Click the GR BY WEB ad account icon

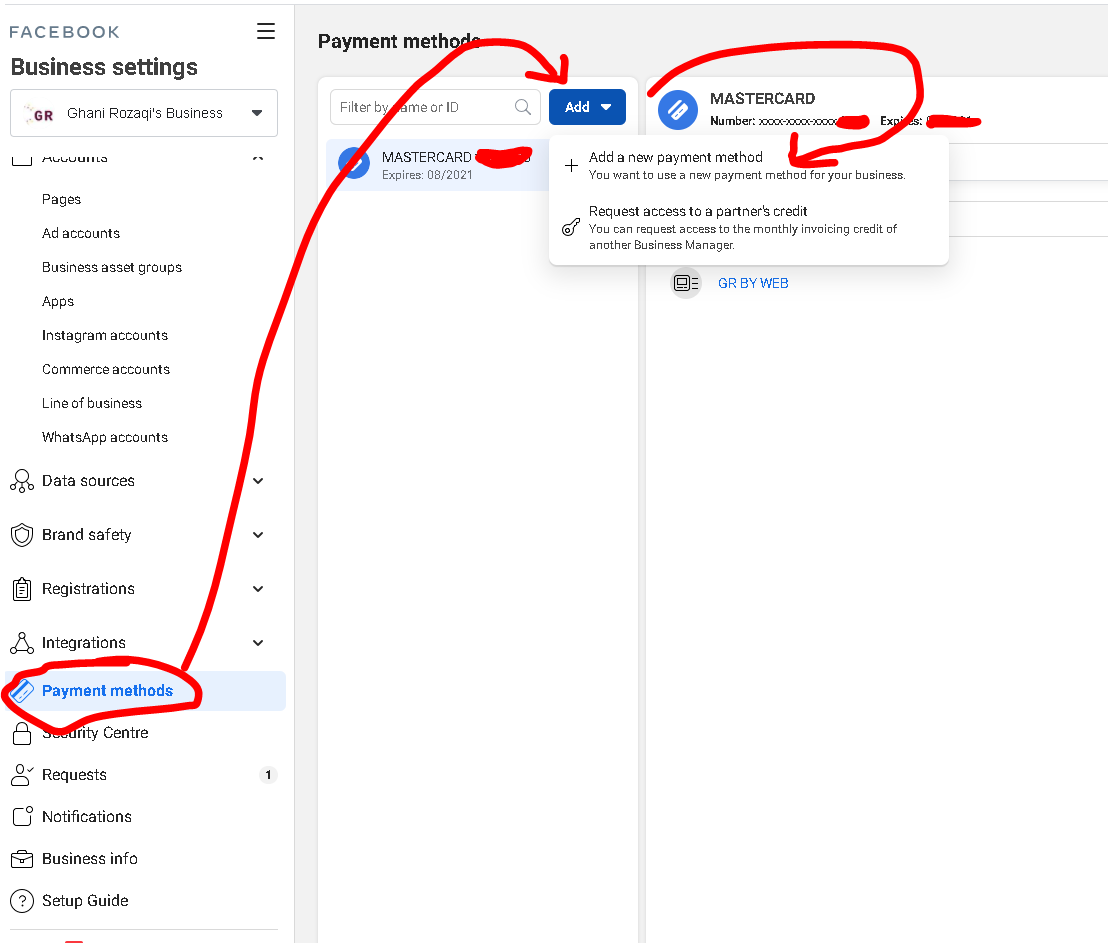pos(685,283)
